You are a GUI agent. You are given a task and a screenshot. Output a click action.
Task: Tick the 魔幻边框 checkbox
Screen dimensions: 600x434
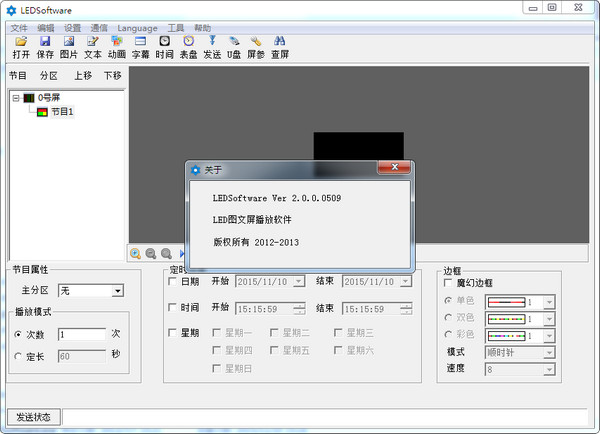click(448, 283)
